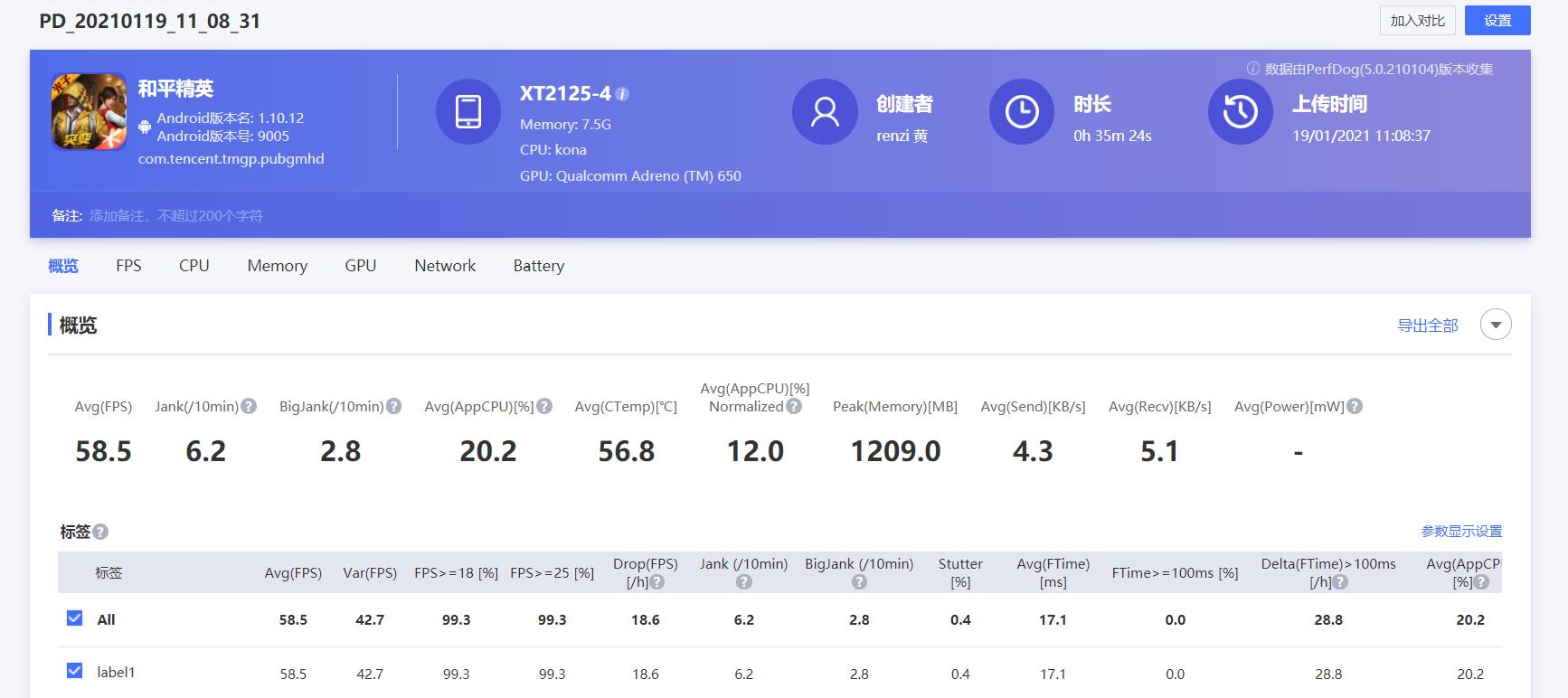
Task: Click the 备注 remark input field
Action: (x=176, y=216)
